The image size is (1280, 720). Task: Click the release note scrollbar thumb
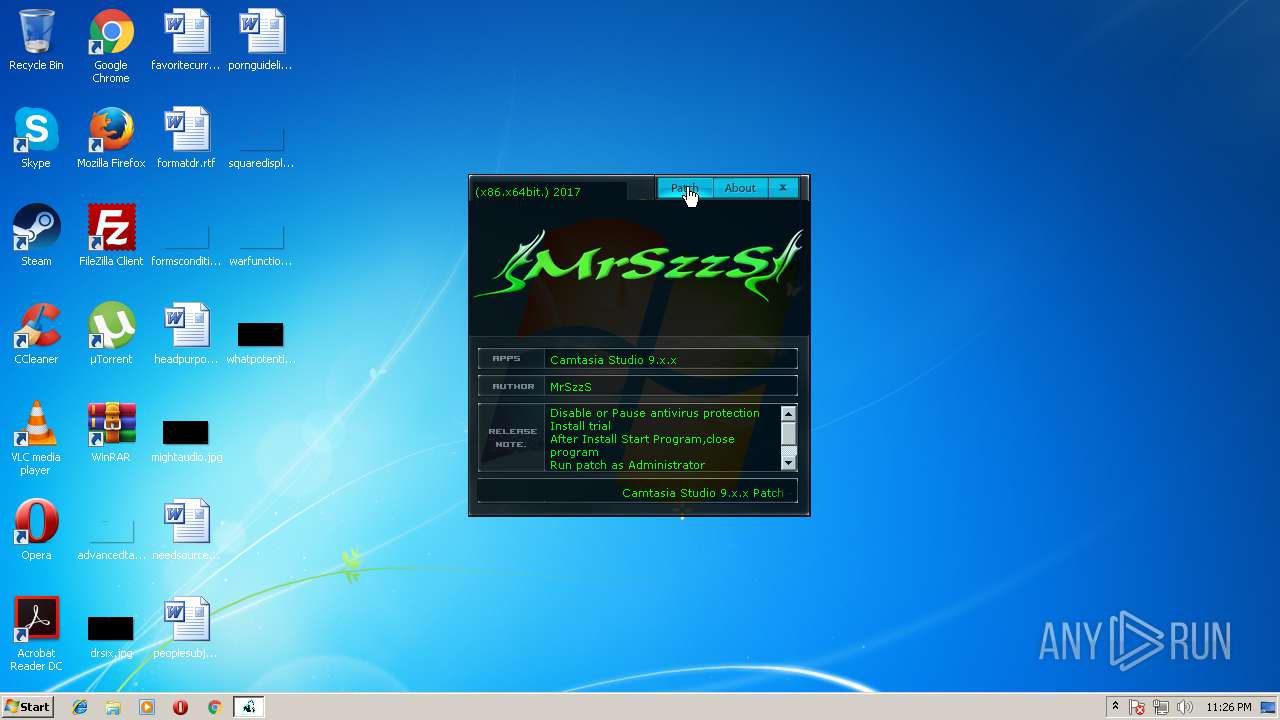[788, 433]
